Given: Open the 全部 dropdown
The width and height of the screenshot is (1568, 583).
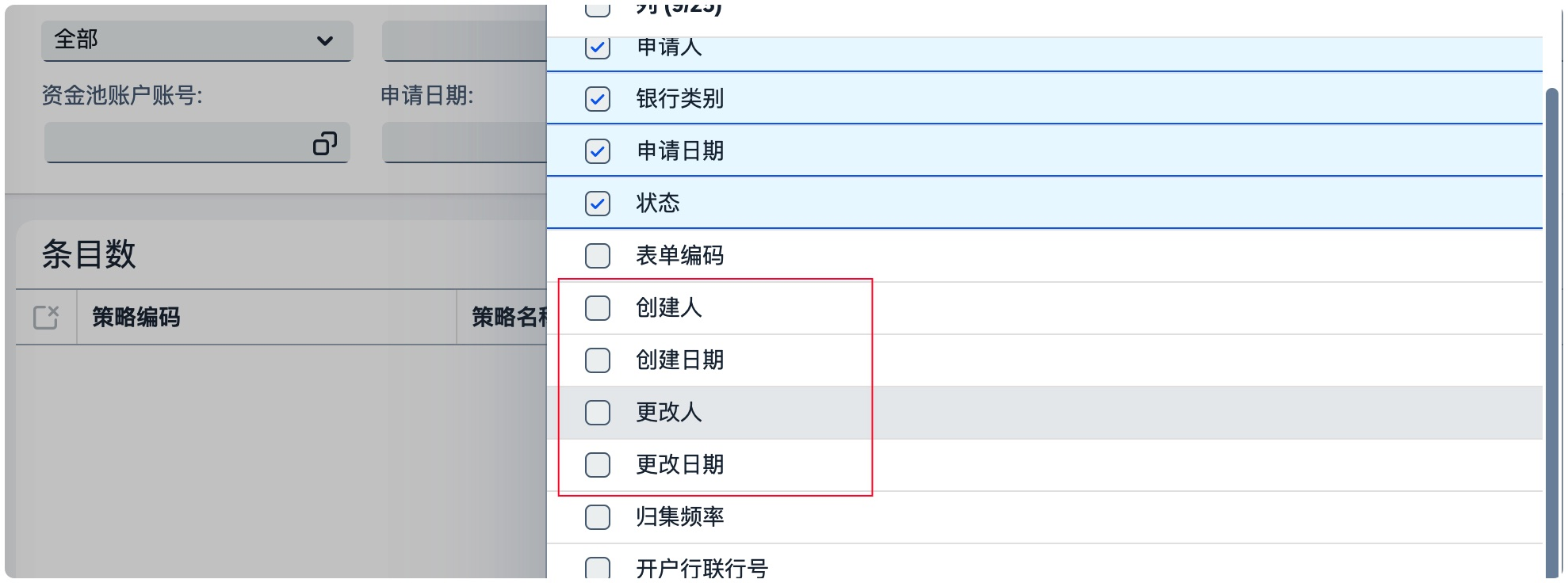Looking at the screenshot, I should tap(197, 40).
